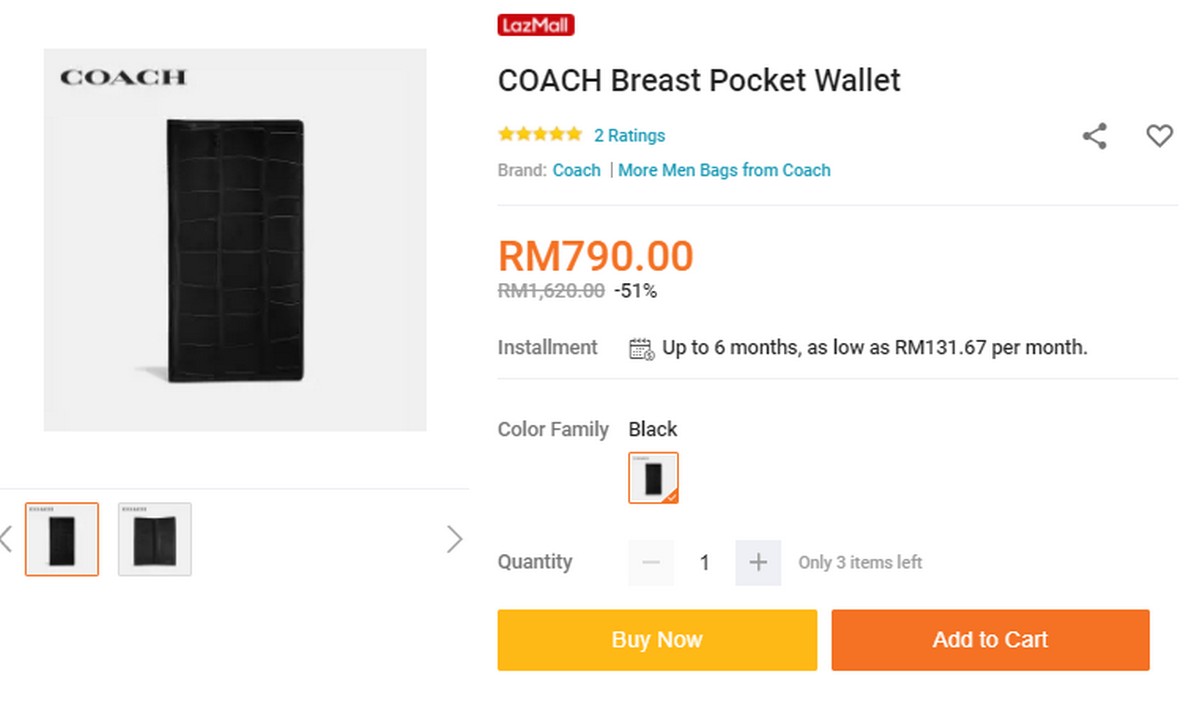Show previous thumbnail with left arrow
The width and height of the screenshot is (1200, 710).
pyautogui.click(x=6, y=540)
